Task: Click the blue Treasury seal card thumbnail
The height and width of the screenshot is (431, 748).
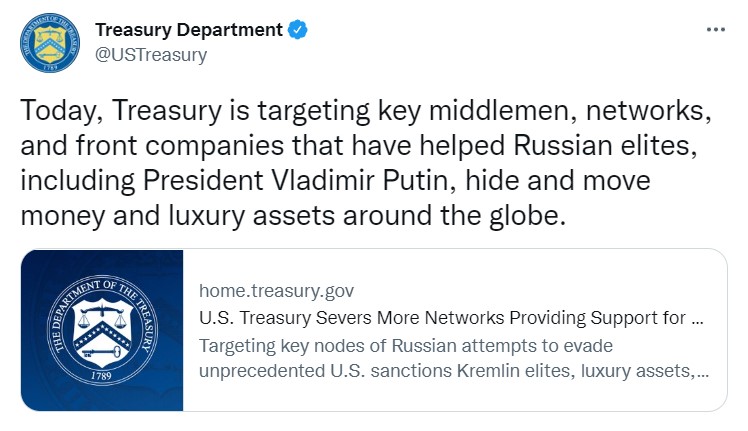Action: click(102, 330)
